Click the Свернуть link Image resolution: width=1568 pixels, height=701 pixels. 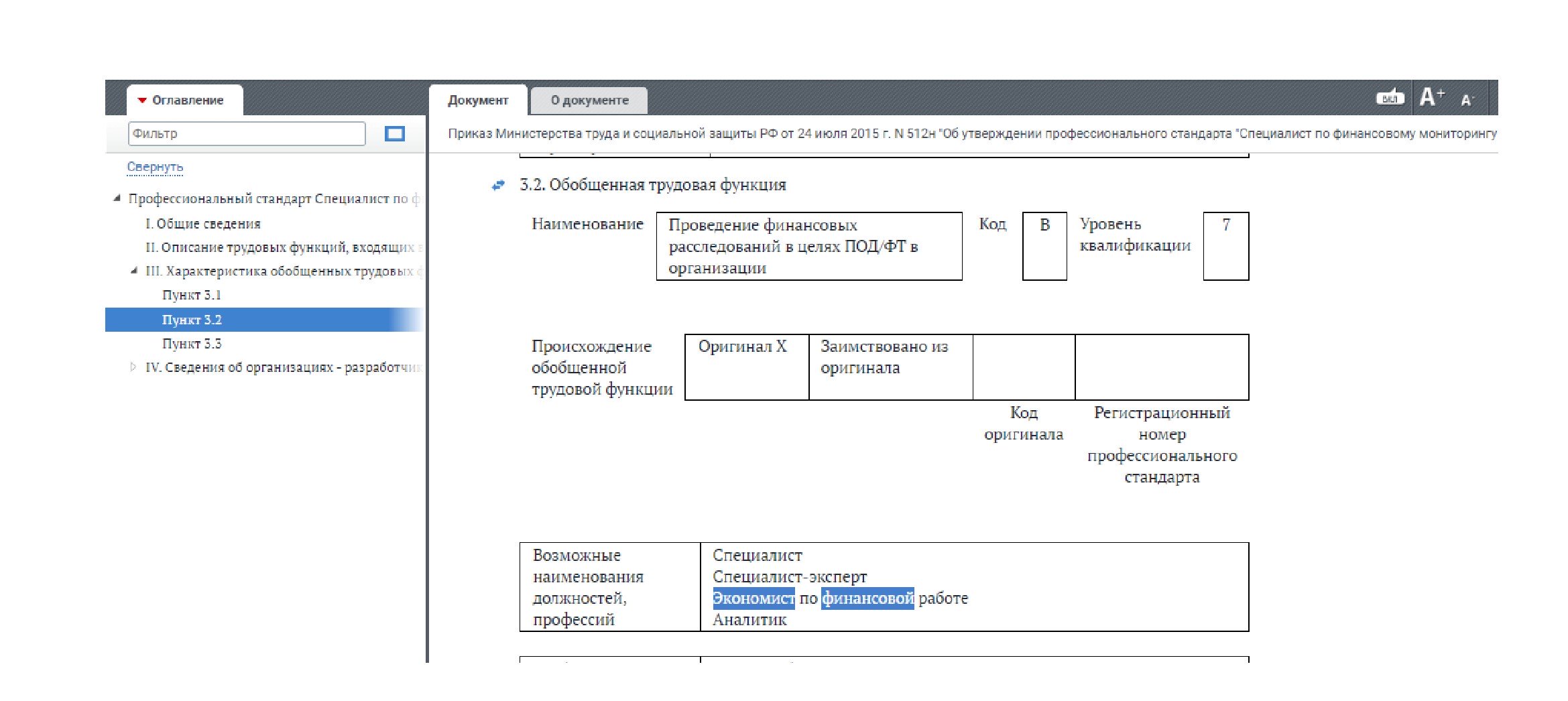click(x=155, y=167)
